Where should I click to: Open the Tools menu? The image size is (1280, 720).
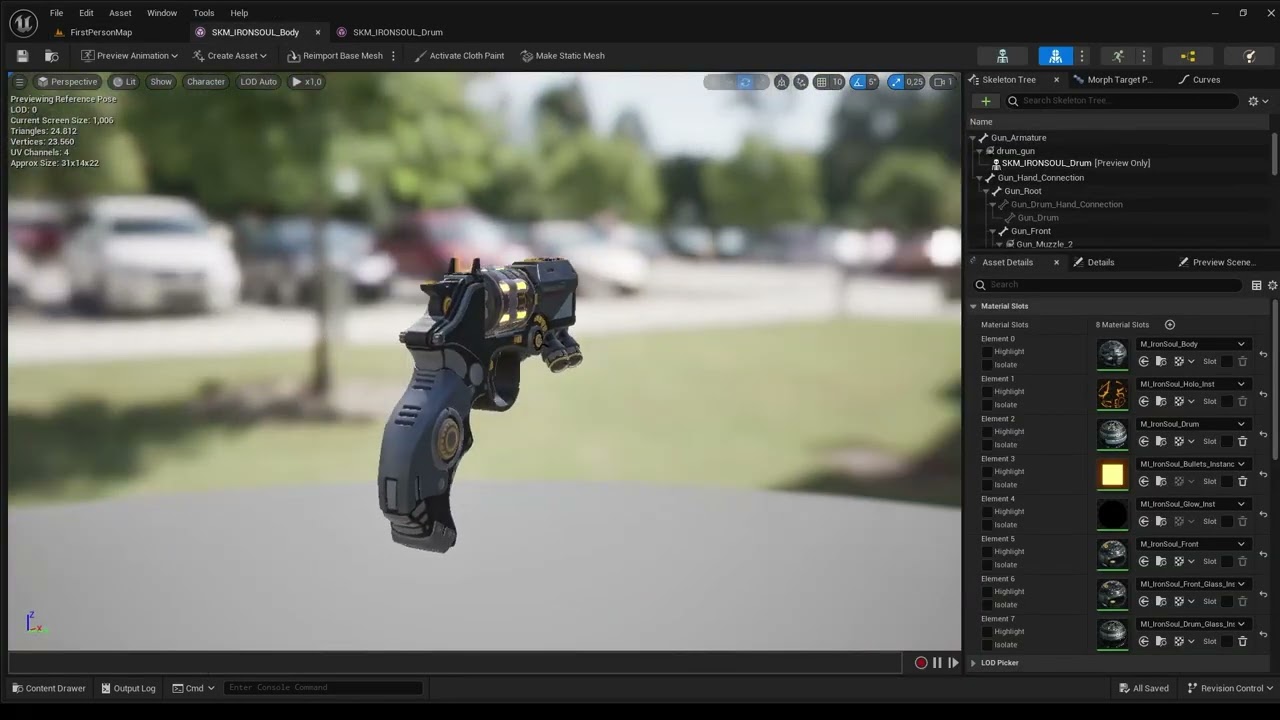pyautogui.click(x=203, y=13)
